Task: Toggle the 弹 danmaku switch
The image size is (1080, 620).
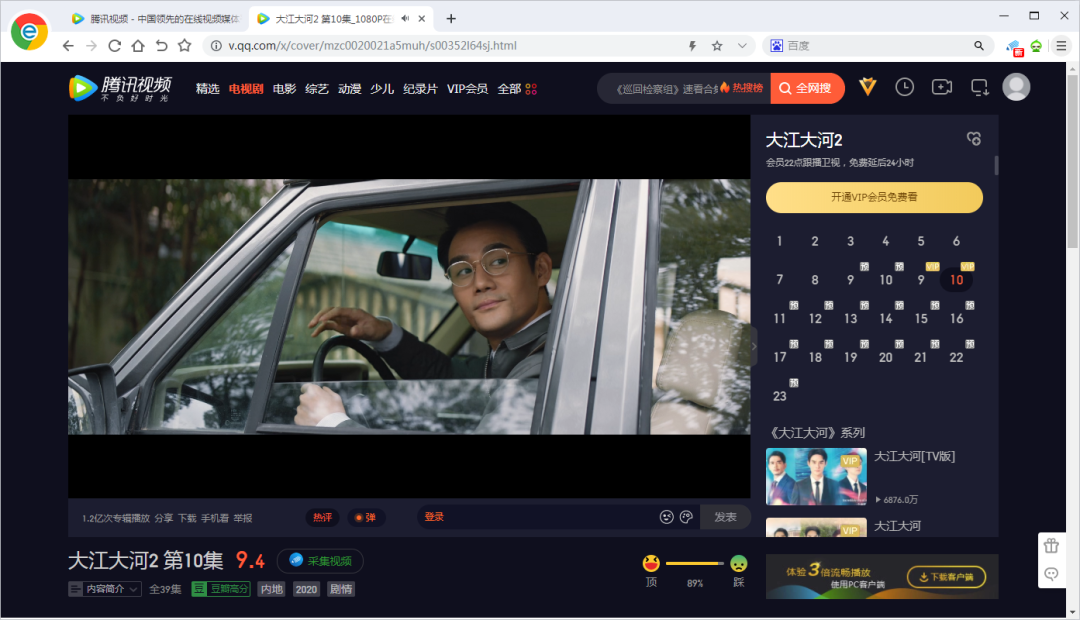Action: click(366, 517)
